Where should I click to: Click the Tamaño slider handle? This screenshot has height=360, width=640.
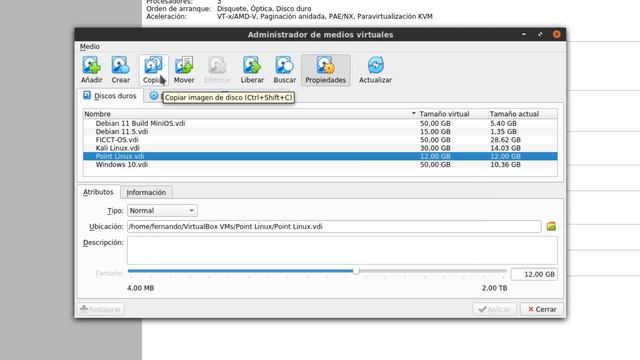[x=356, y=271]
